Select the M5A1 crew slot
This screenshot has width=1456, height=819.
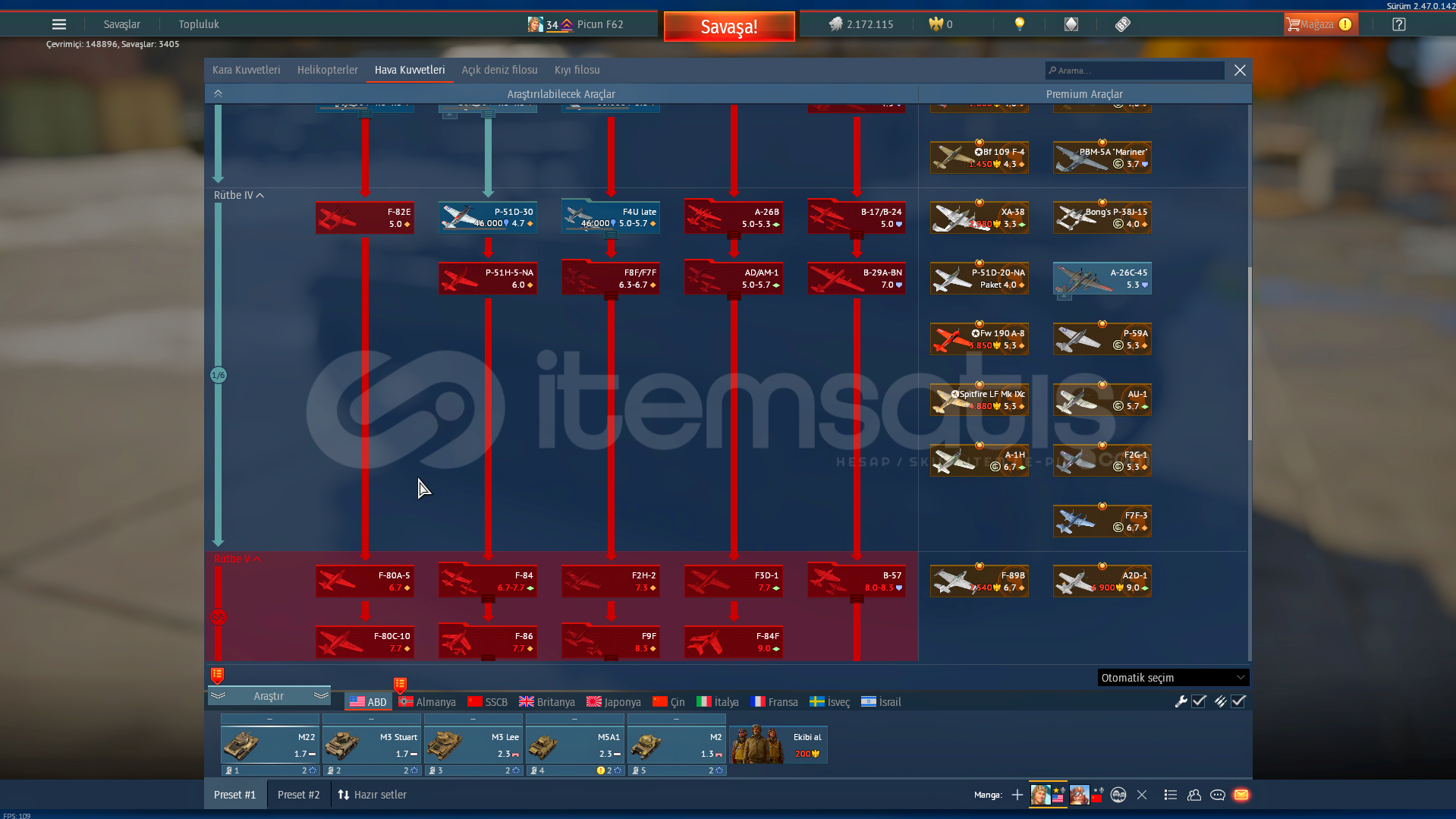click(574, 745)
